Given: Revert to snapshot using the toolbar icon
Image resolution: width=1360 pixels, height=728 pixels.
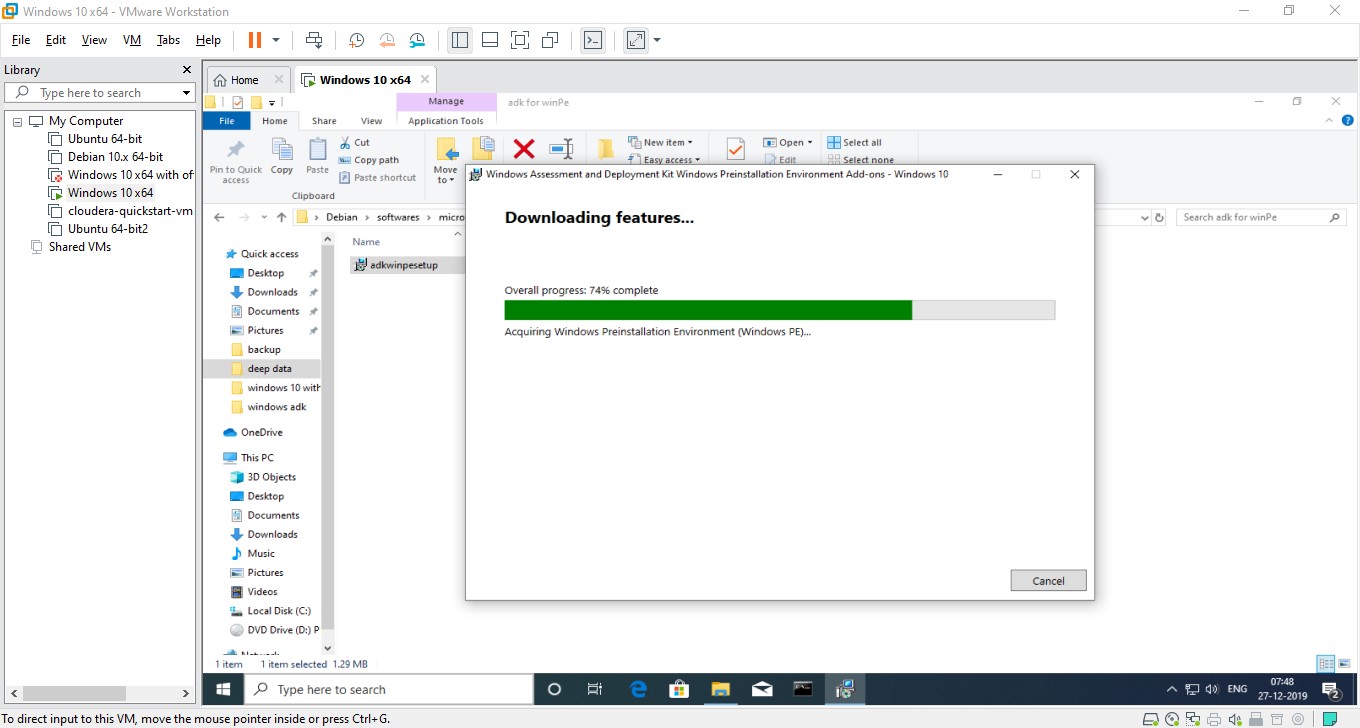Looking at the screenshot, I should (x=387, y=40).
